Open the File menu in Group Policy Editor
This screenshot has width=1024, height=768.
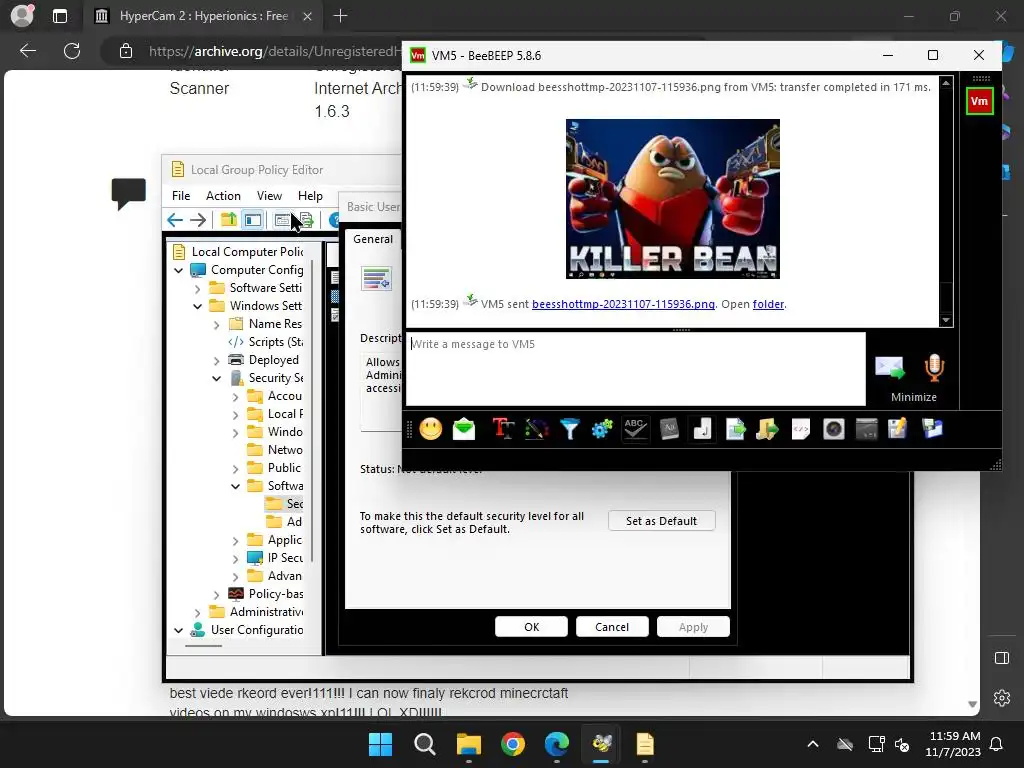[181, 196]
